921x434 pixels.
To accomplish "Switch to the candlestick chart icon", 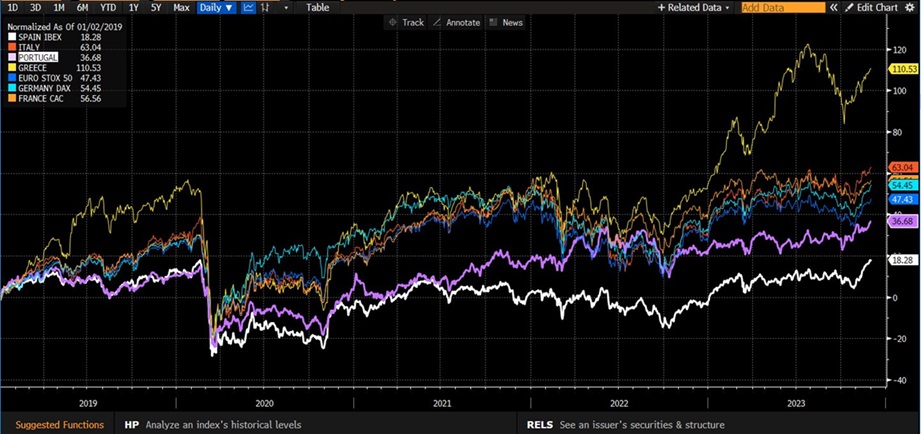I will pyautogui.click(x=265, y=7).
